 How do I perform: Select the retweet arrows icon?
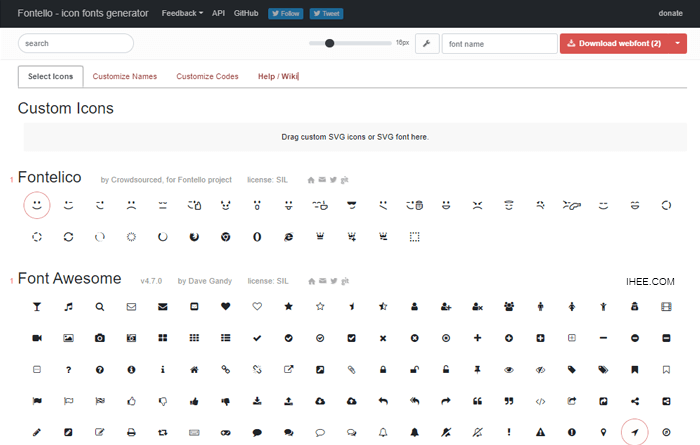click(163, 433)
